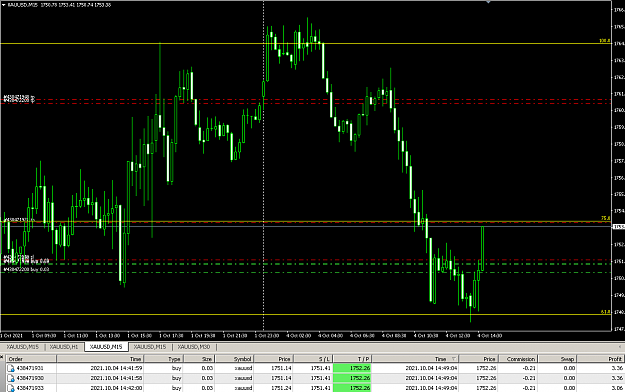The height and width of the screenshot is (392, 625).
Task: Sort trades by the Order column header
Action: point(31,359)
